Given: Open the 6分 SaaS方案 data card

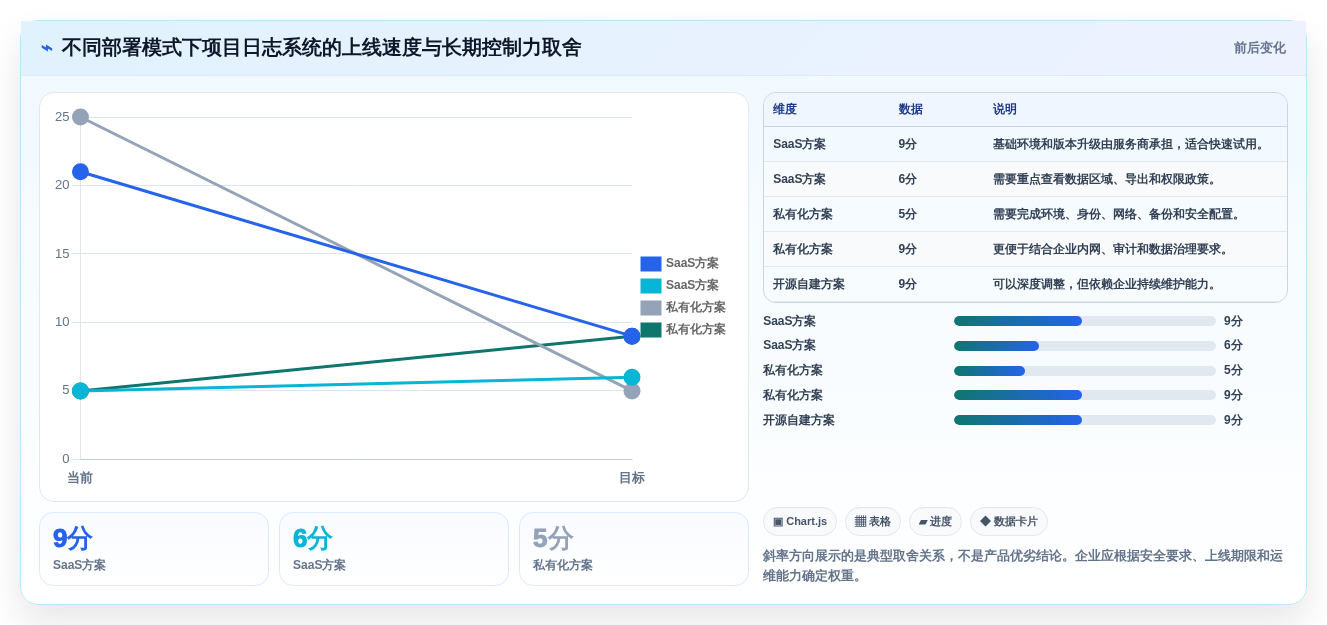Looking at the screenshot, I should click(394, 549).
